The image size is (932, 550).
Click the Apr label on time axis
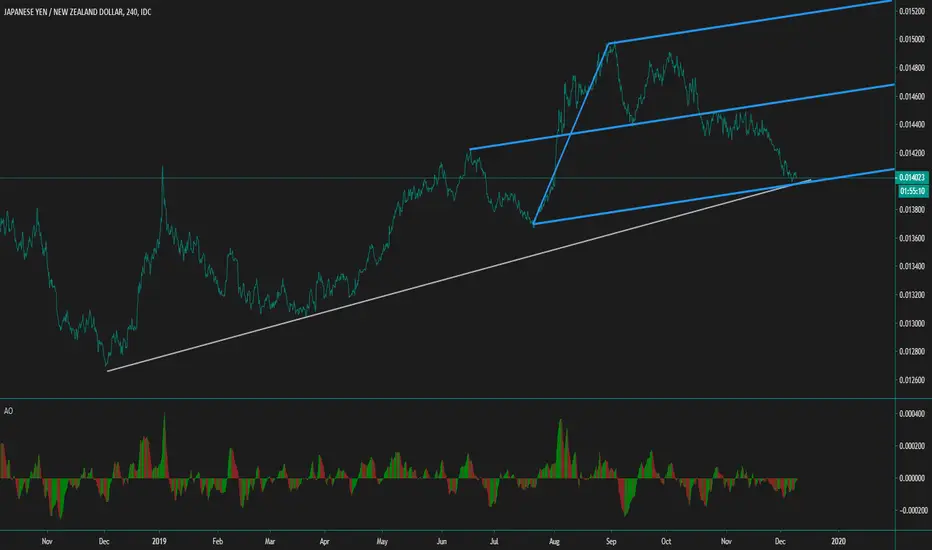tap(325, 541)
